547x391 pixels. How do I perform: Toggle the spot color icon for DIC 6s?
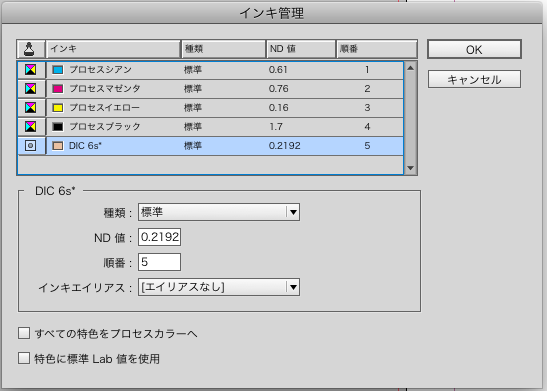(x=30, y=145)
